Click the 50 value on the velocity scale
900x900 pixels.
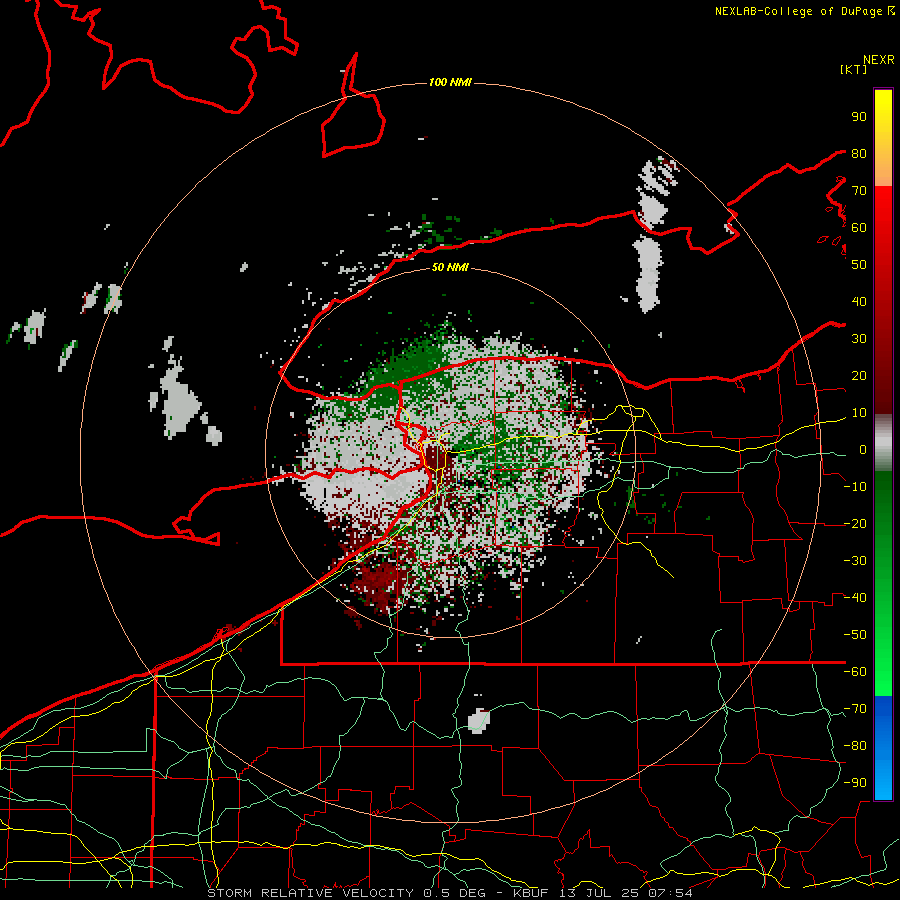[859, 265]
